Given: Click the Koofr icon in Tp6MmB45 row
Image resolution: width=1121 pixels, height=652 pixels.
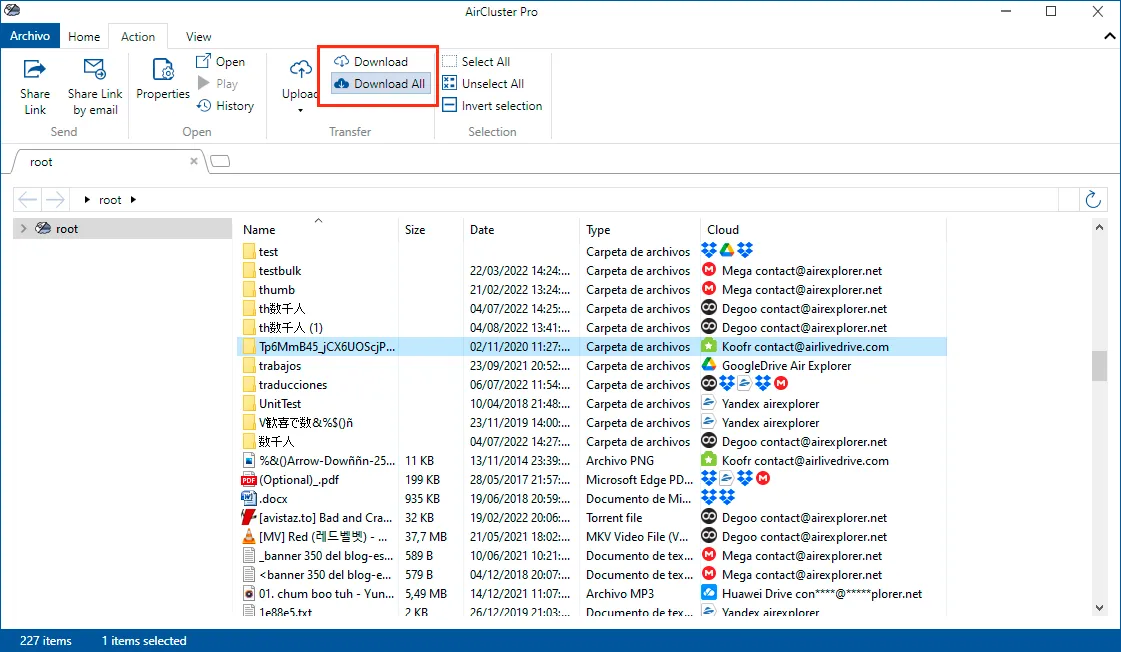Looking at the screenshot, I should coord(708,346).
